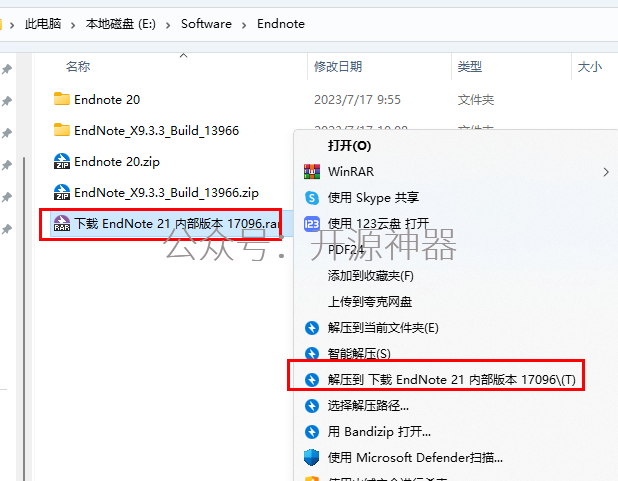Click Bandizip icon next to 解压到当前文件夹
This screenshot has height=481, width=618.
click(x=312, y=328)
